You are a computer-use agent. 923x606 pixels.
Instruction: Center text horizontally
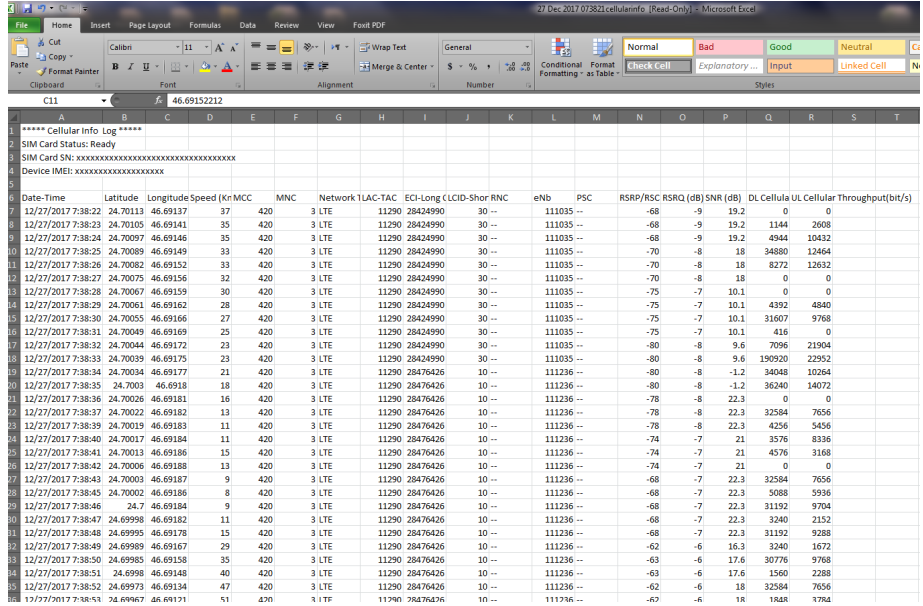(x=271, y=67)
